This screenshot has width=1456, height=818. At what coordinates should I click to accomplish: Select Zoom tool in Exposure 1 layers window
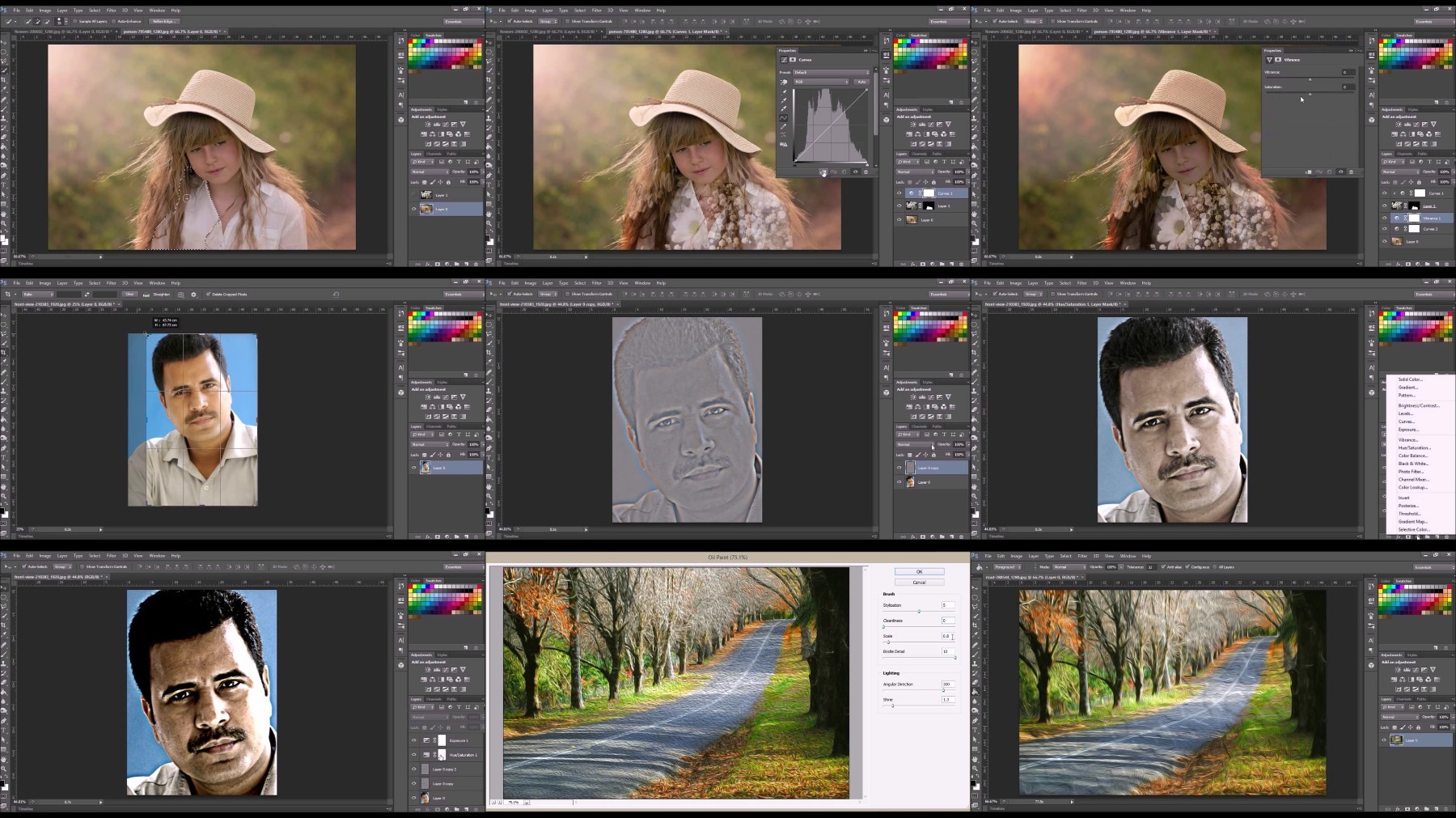coord(4,769)
